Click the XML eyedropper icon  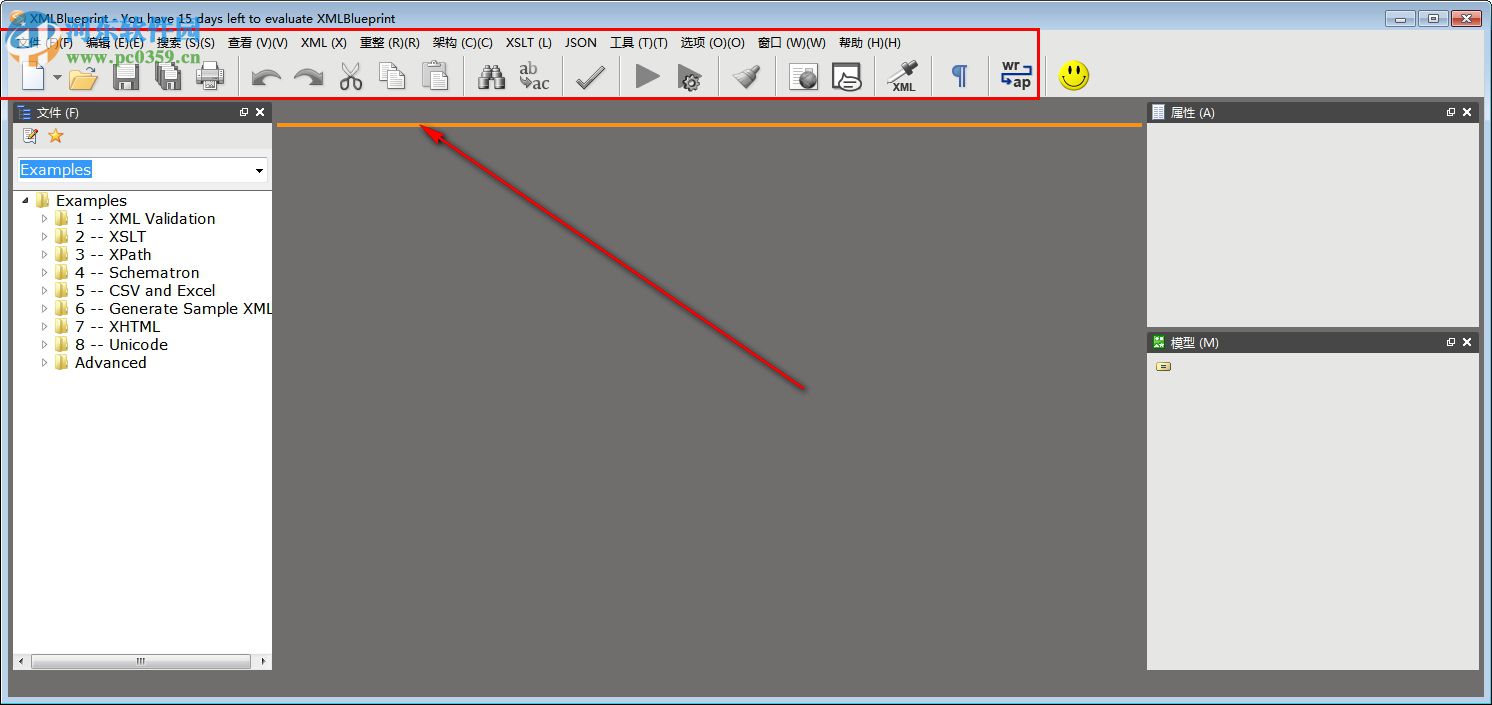(903, 77)
